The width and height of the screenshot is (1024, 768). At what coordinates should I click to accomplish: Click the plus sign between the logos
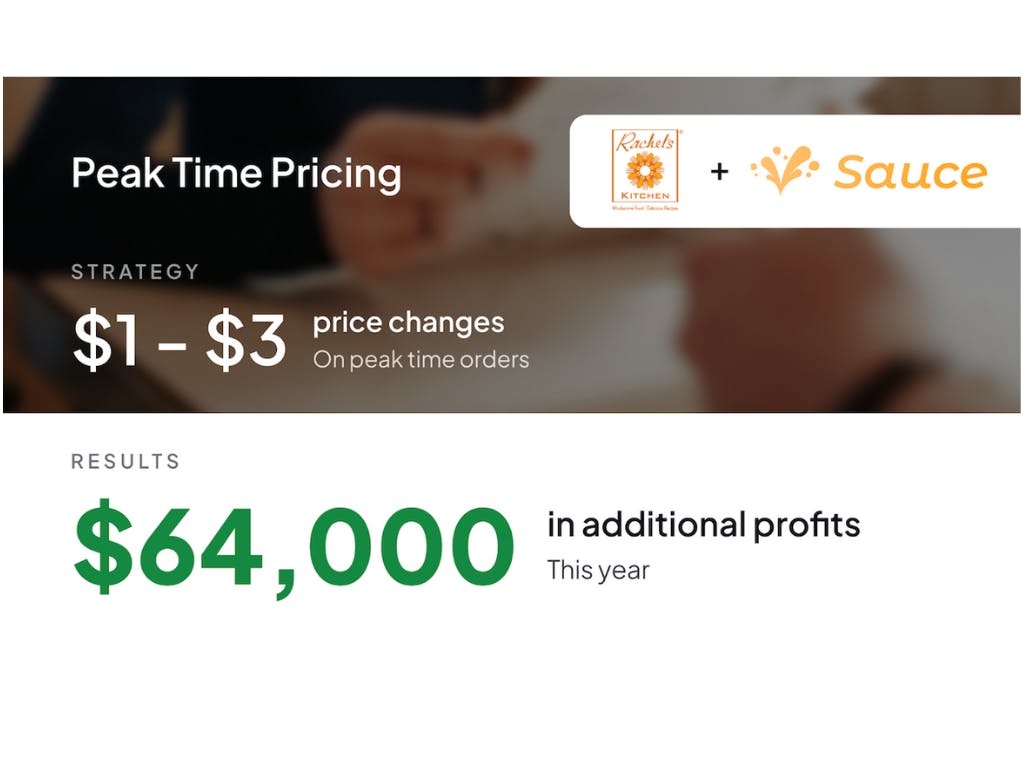point(719,171)
